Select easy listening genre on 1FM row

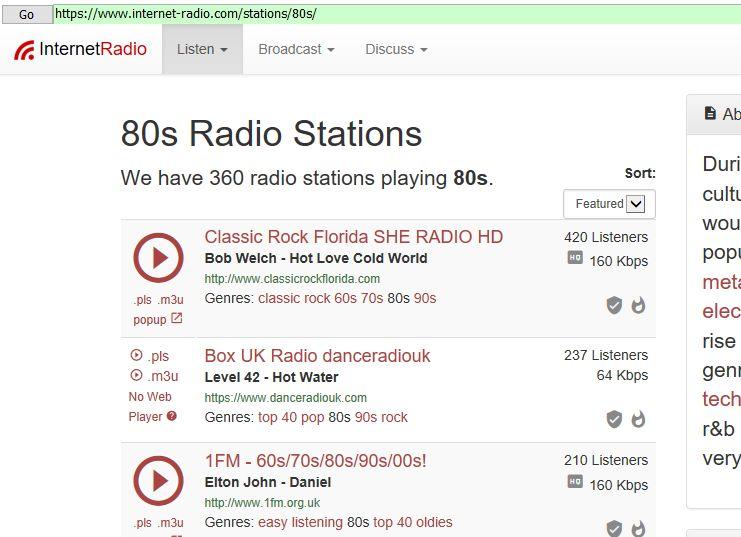(x=300, y=522)
